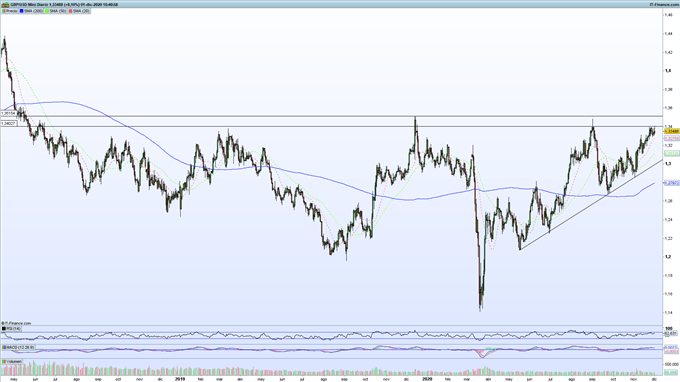The height and width of the screenshot is (382, 680).
Task: Click the 2020 year label on the time axis
Action: click(x=427, y=379)
